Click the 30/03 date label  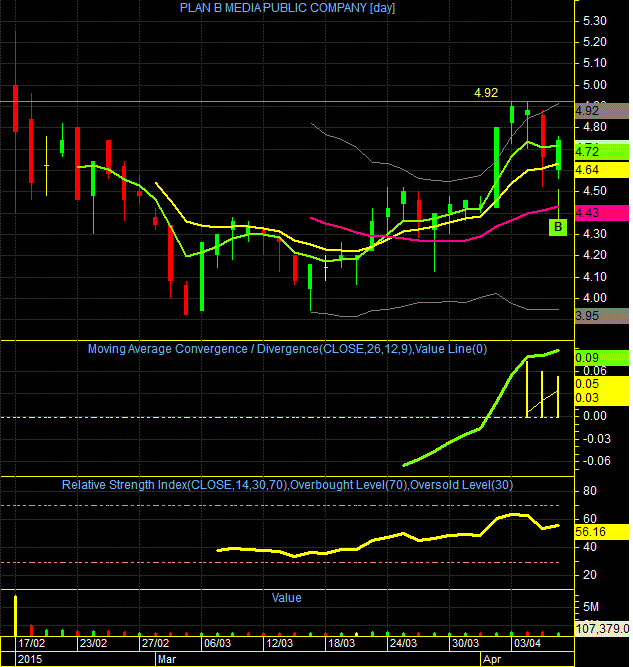click(x=465, y=644)
